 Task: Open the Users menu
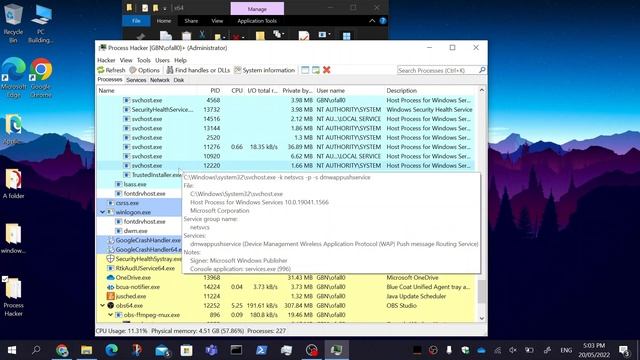162,60
